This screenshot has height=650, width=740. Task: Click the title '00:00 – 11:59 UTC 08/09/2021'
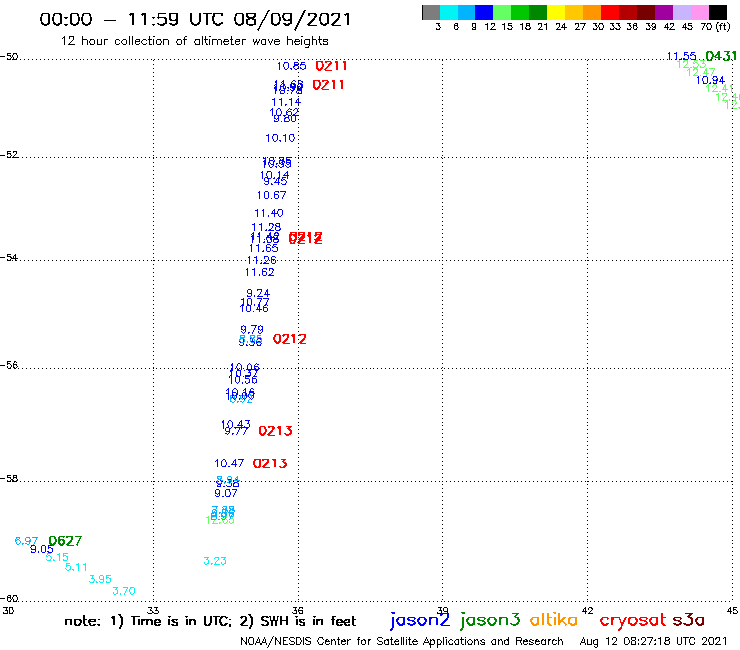click(x=195, y=19)
